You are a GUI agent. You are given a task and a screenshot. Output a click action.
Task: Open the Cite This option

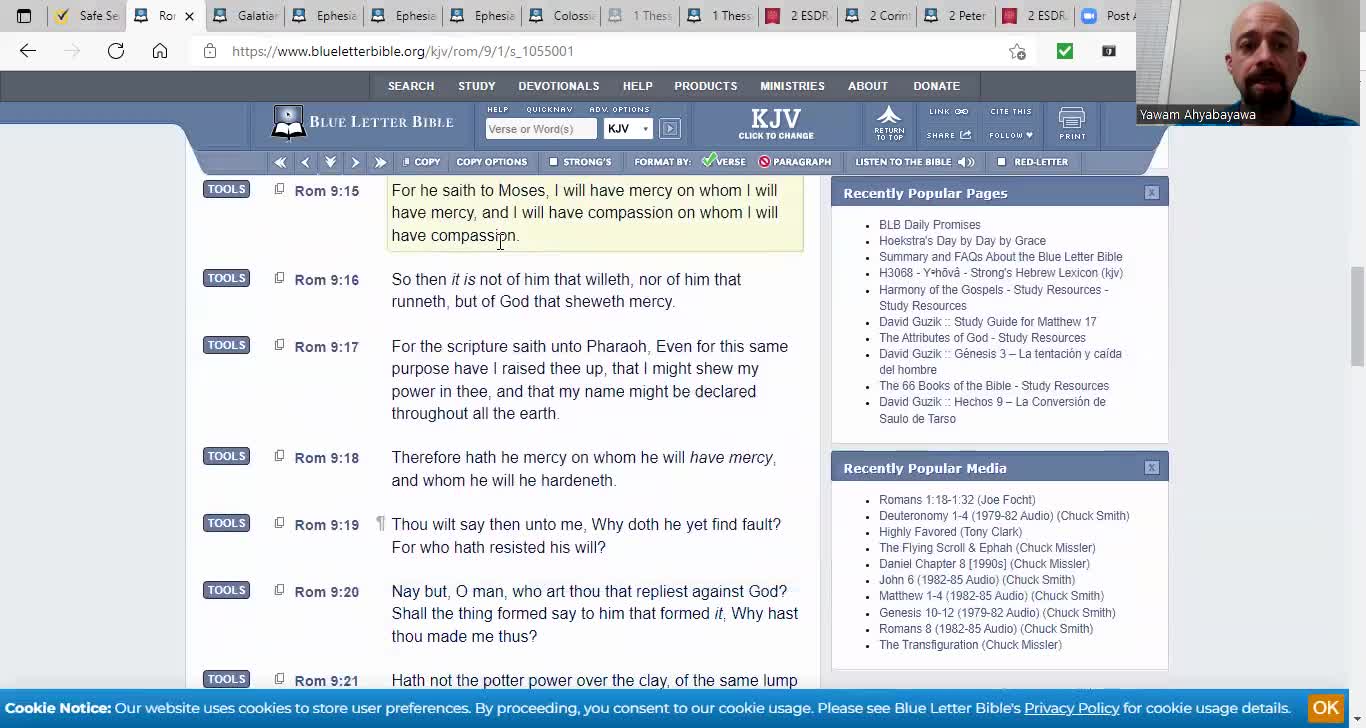(1010, 112)
